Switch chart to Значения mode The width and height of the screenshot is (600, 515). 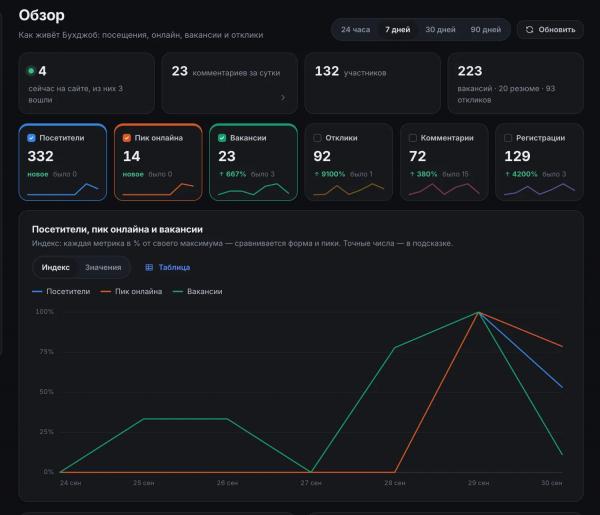tap(103, 267)
